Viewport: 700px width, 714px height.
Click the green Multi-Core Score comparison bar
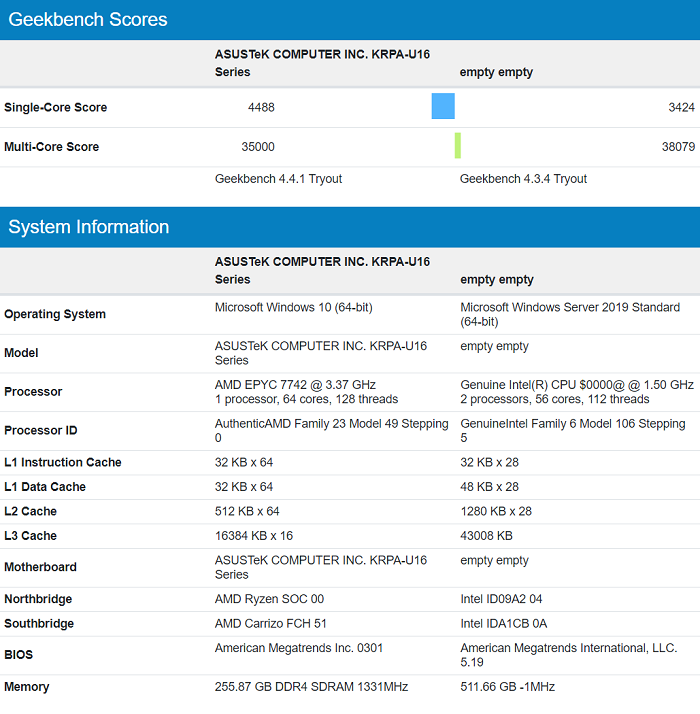457,146
